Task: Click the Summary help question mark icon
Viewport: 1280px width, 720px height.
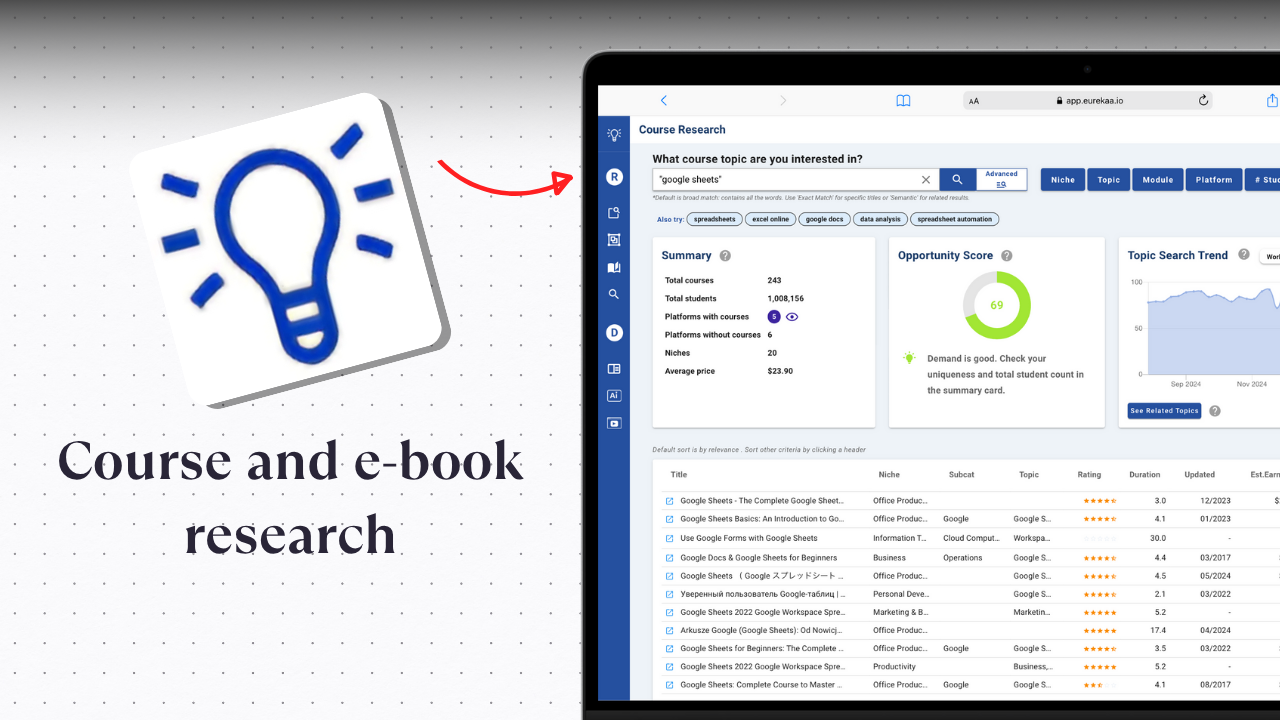Action: (x=725, y=256)
